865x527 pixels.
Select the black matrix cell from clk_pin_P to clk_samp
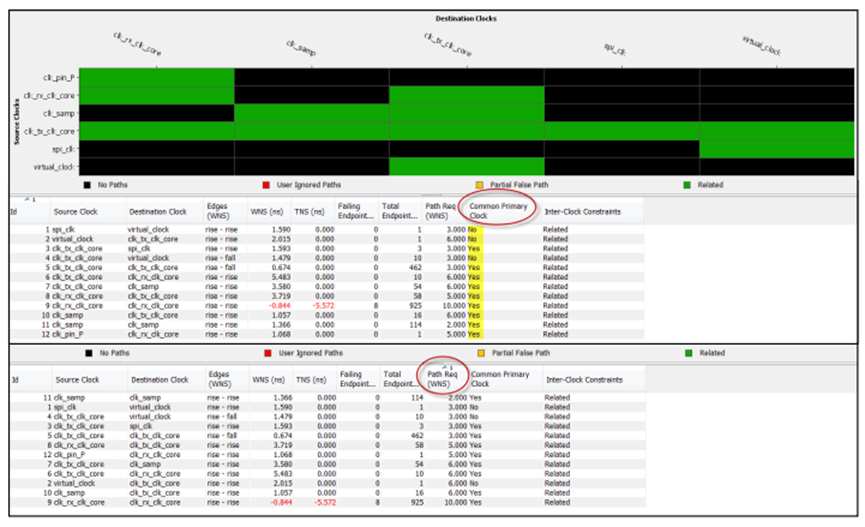coord(312,77)
